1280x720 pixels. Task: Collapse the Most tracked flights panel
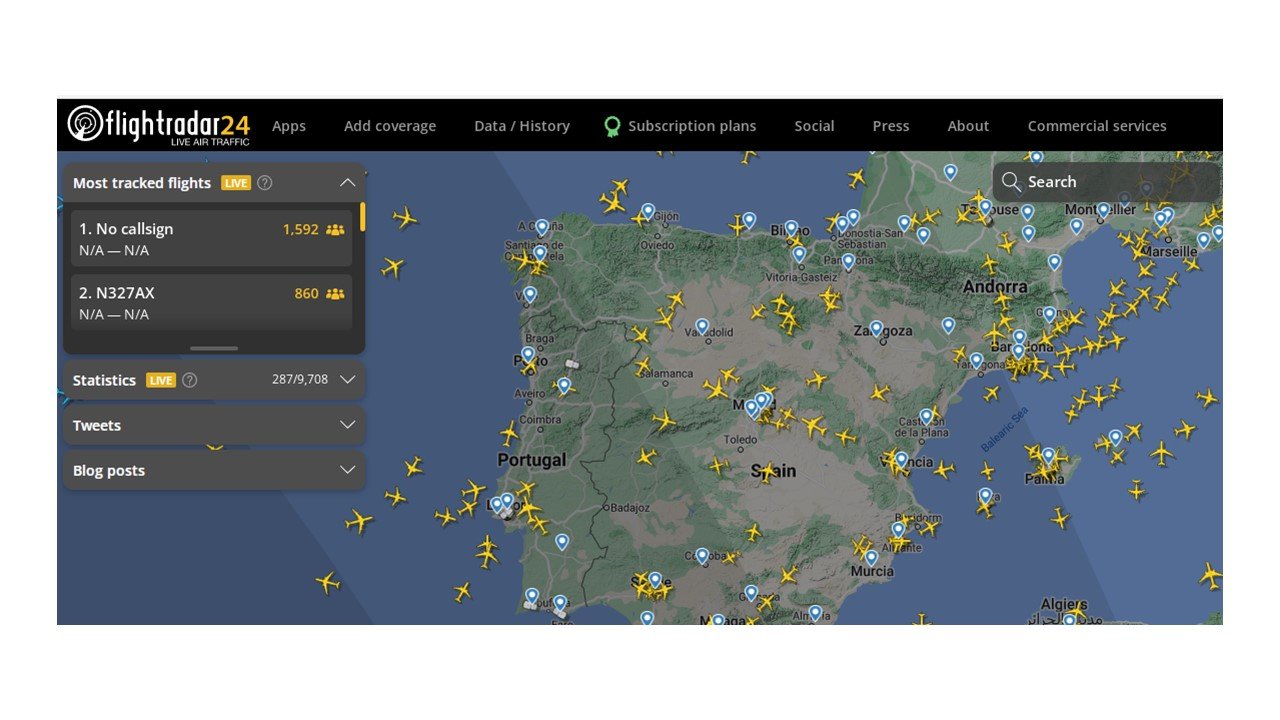tap(347, 182)
